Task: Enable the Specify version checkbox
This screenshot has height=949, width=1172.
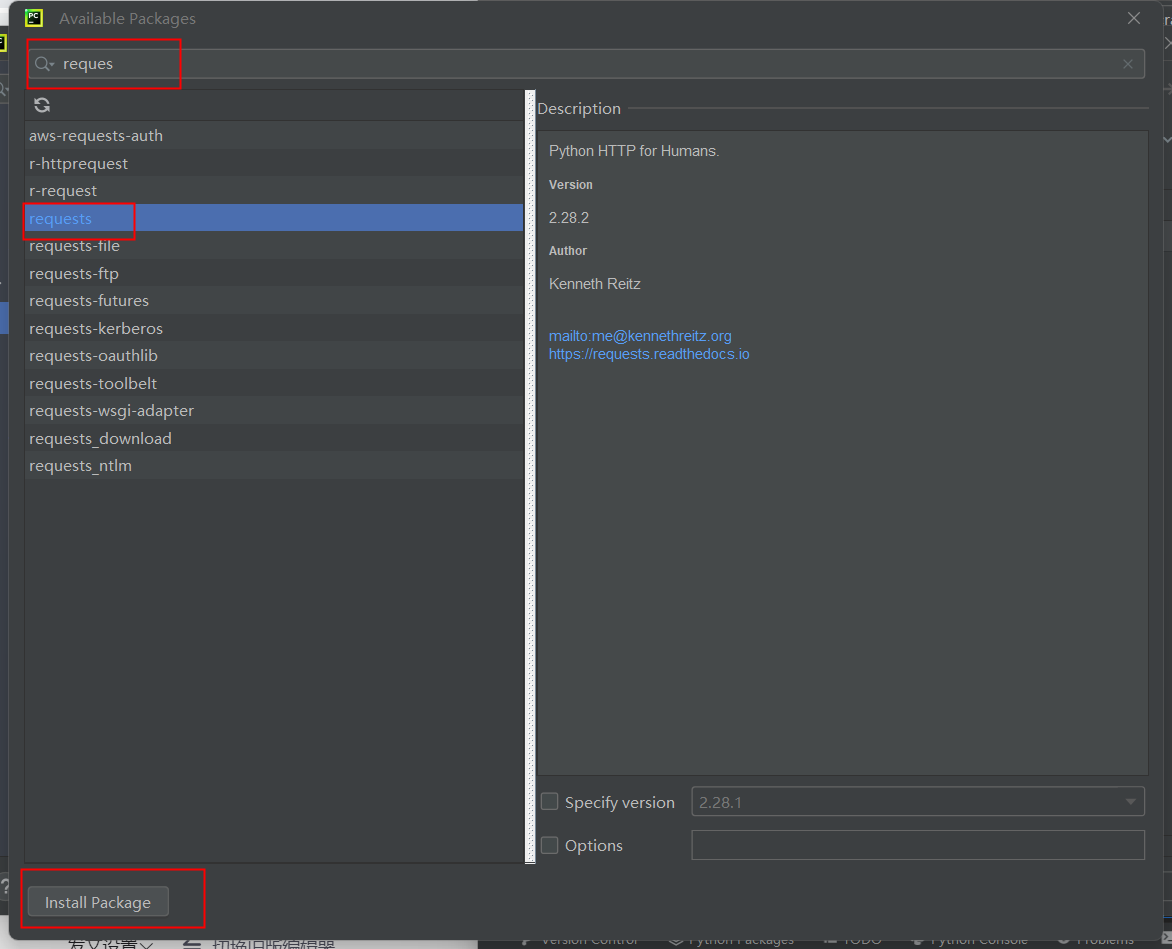Action: (549, 802)
